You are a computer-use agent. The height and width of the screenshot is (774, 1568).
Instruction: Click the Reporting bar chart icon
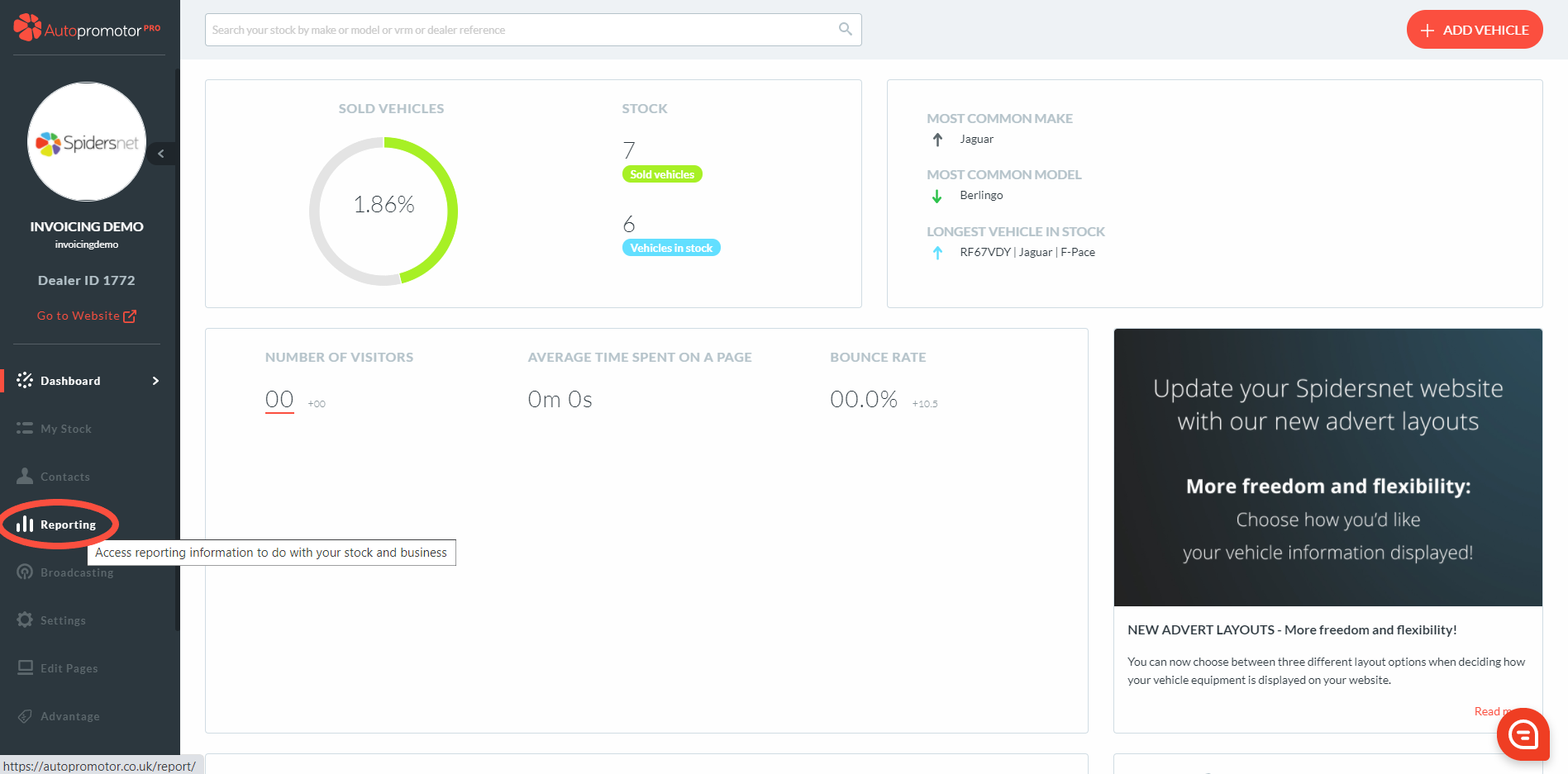click(25, 525)
